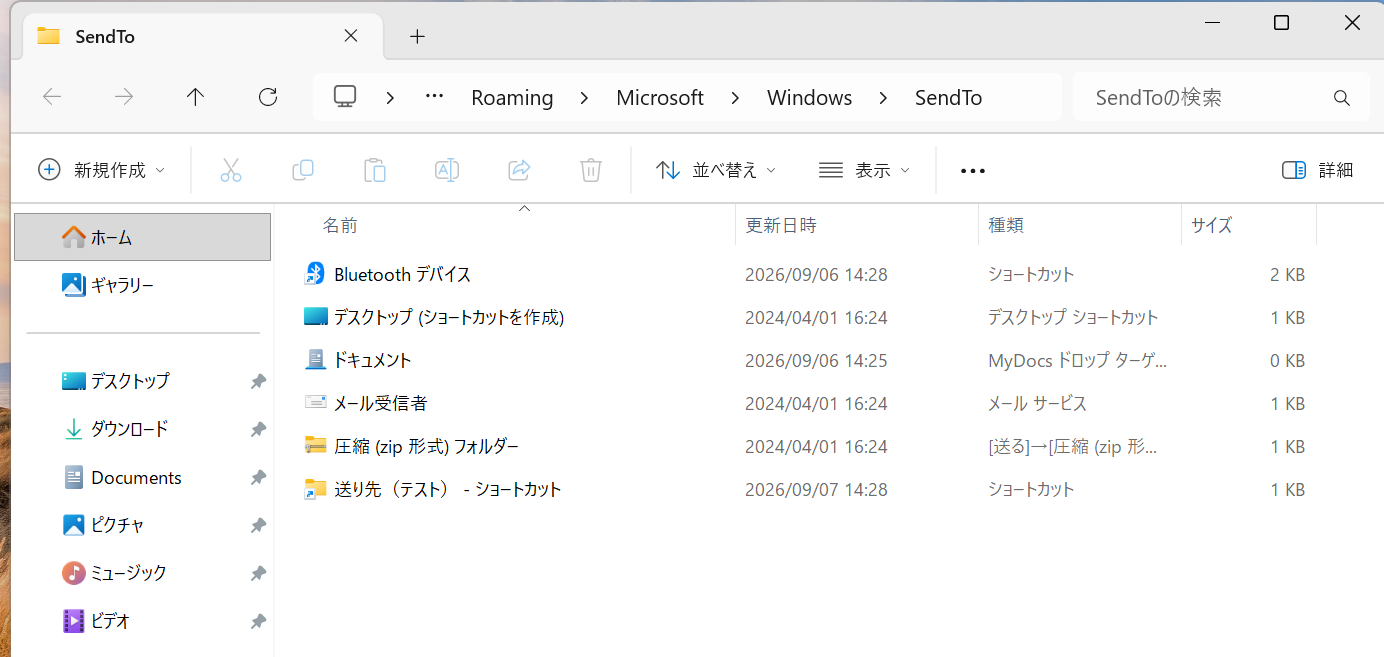
Task: Click the 送り先（テスト） shortcut folder icon
Action: (316, 489)
